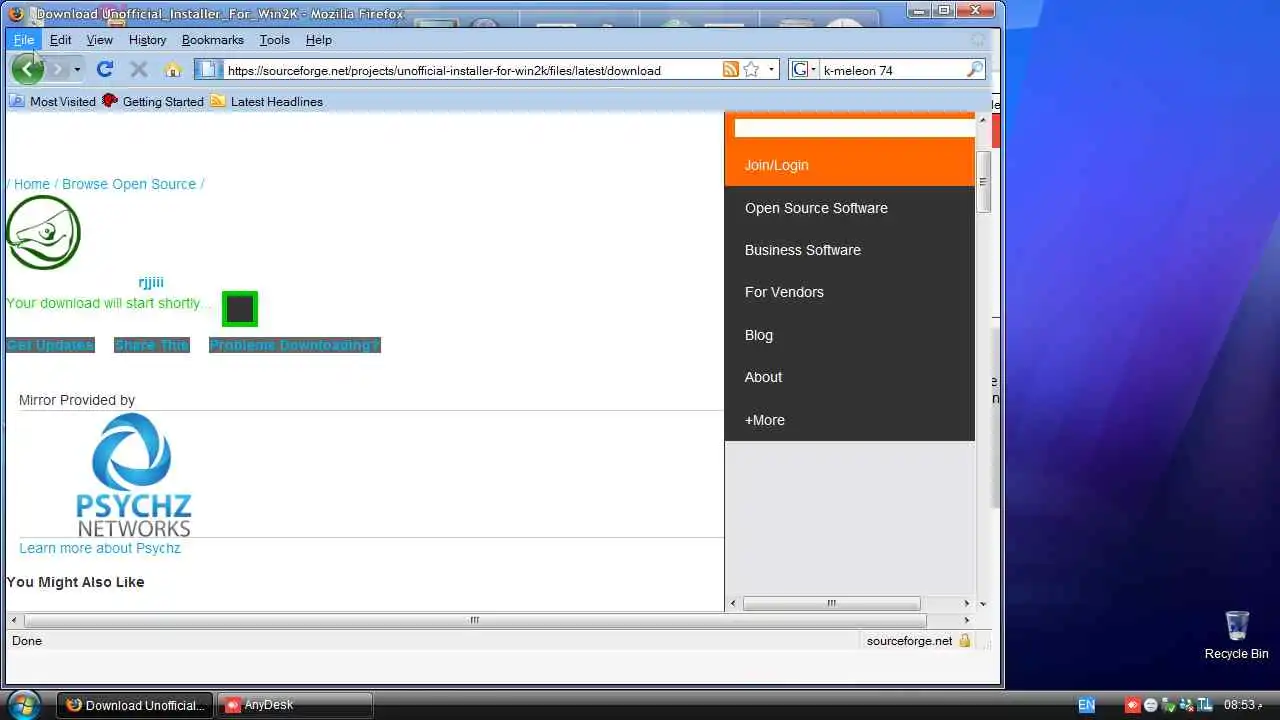Click the side panel horizontal scrollbar thumb
This screenshot has width=1280, height=720.
831,603
